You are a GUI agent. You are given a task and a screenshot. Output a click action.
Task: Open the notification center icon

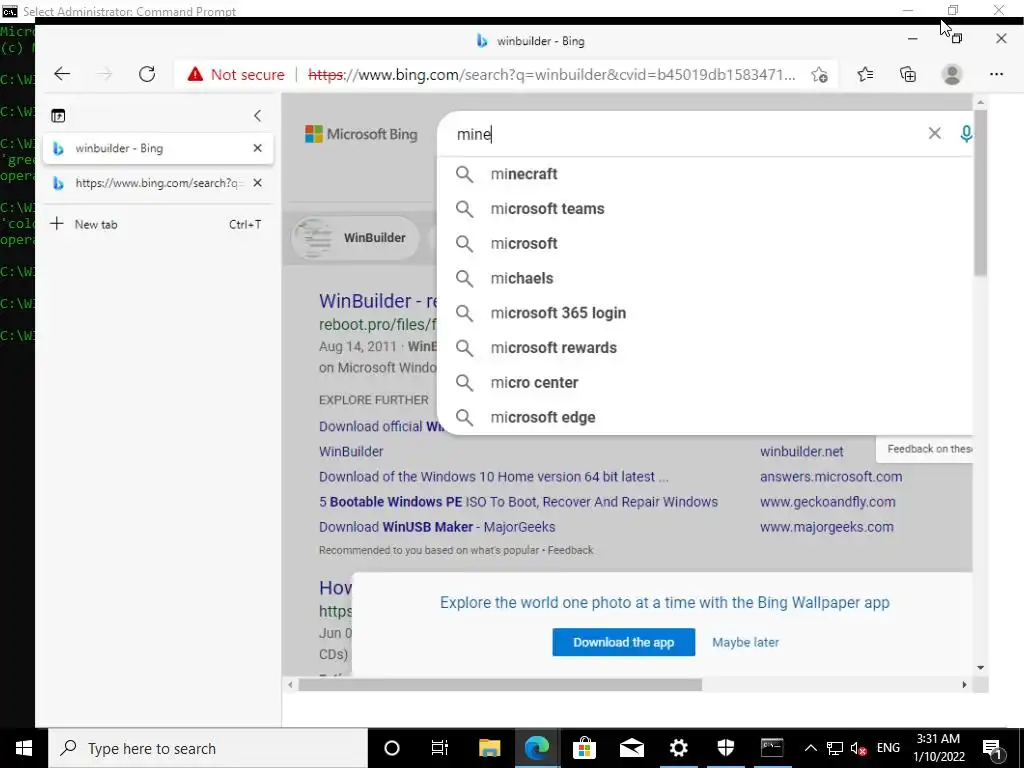(x=992, y=748)
